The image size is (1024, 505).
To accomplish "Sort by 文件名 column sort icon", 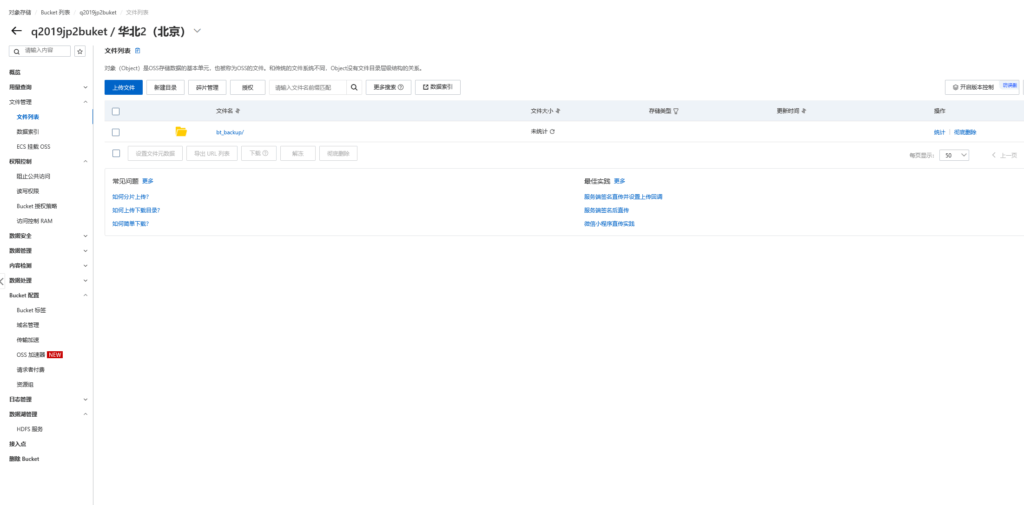I will tap(237, 111).
